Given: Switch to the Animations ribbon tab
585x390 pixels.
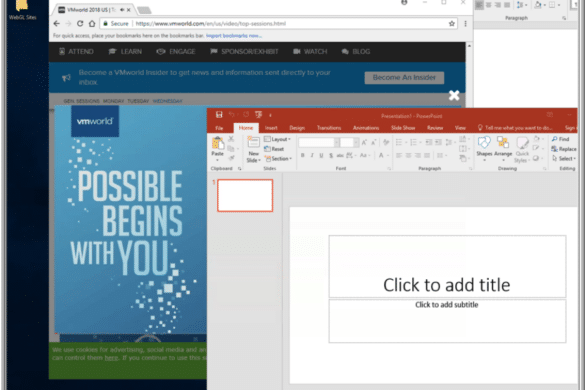Looking at the screenshot, I should (366, 128).
